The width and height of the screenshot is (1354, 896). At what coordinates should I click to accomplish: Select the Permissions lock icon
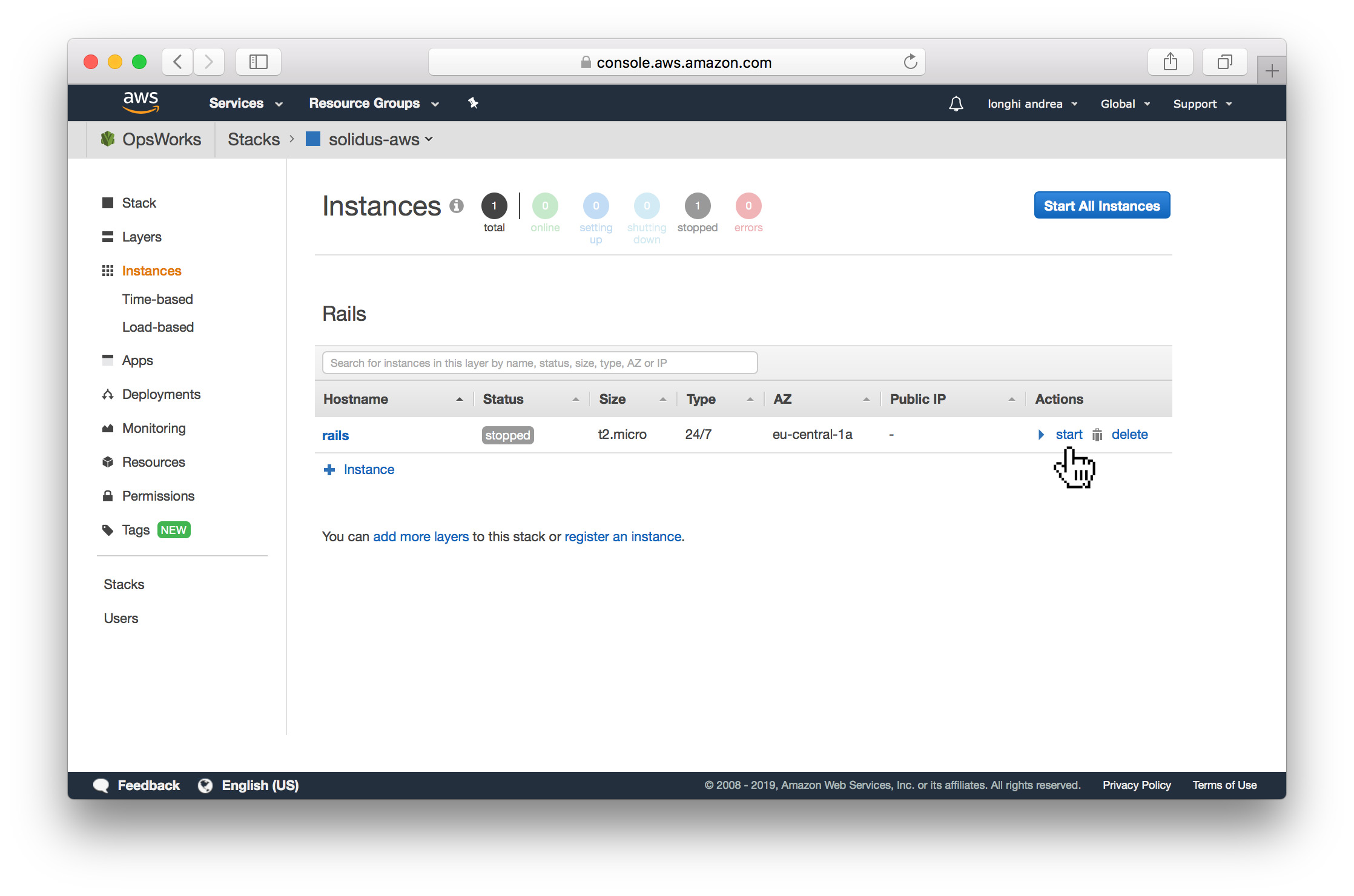(108, 496)
